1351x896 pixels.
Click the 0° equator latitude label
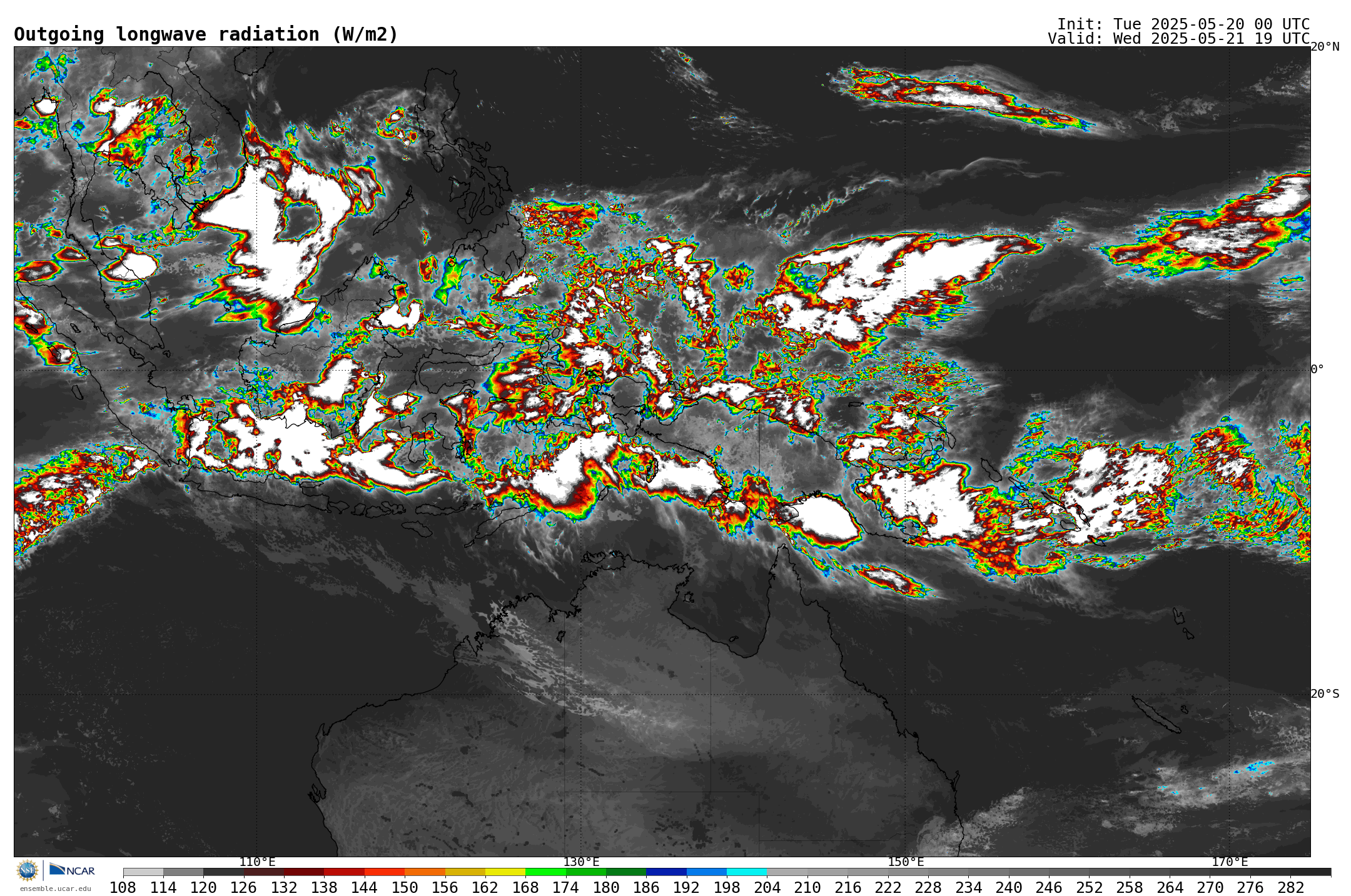pyautogui.click(x=1317, y=370)
